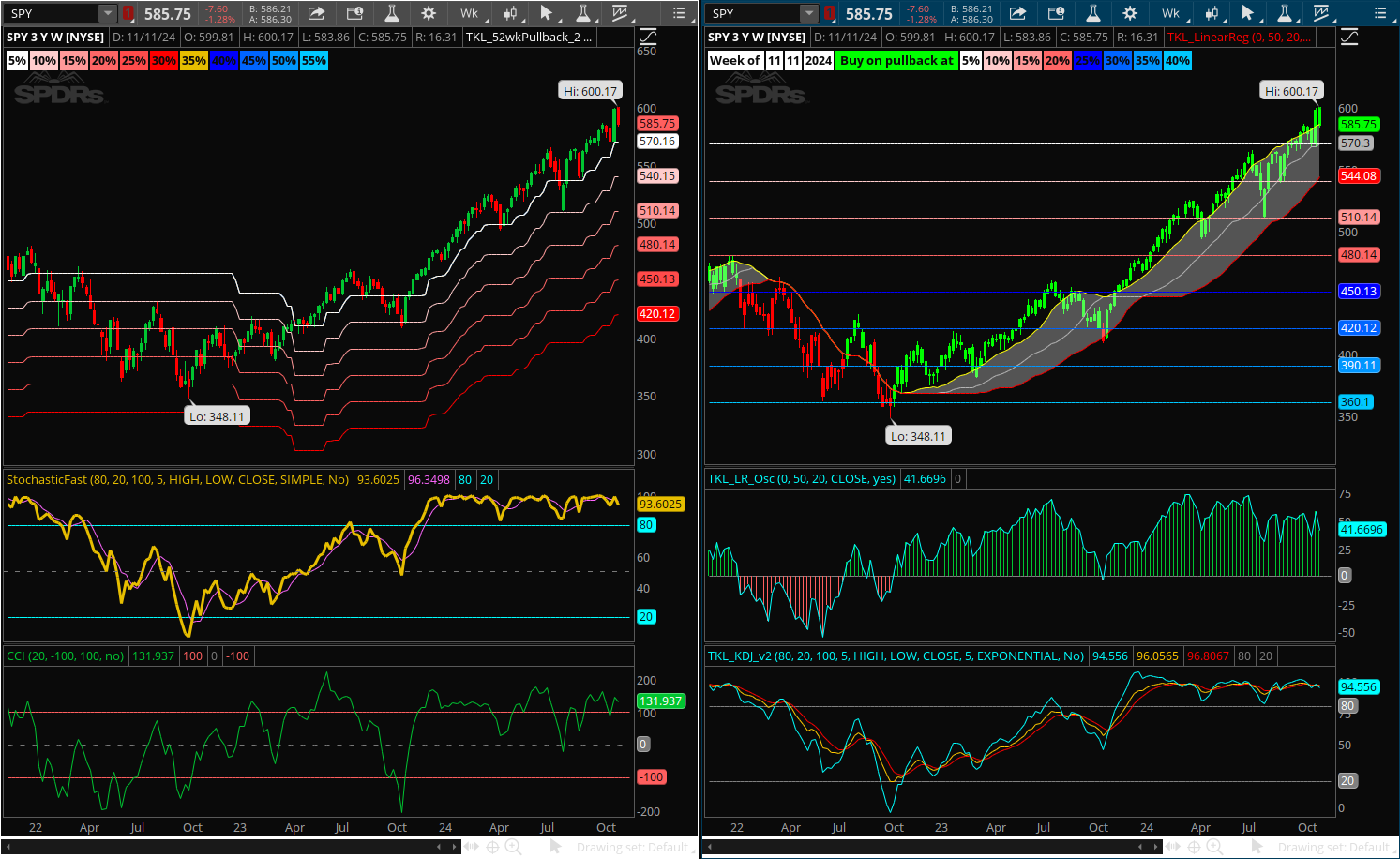This screenshot has width=1400, height=859.
Task: Open the candlestick chart style menu in the left chart
Action: pyautogui.click(x=511, y=13)
